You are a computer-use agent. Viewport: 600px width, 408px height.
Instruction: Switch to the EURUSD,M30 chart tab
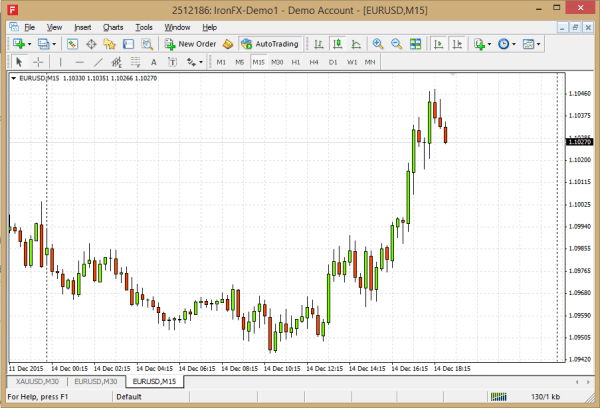tap(96, 381)
